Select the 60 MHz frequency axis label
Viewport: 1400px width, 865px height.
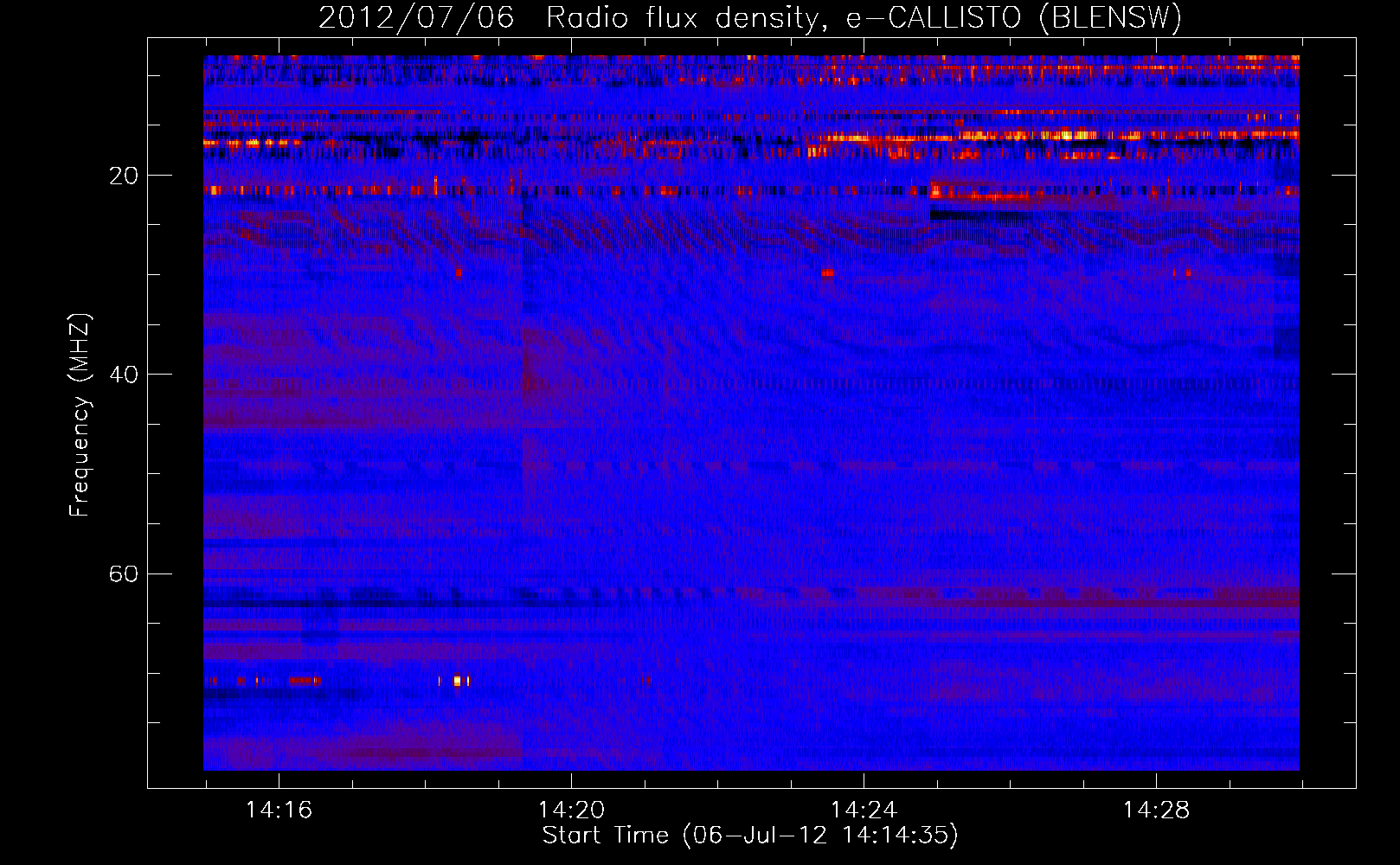click(x=124, y=574)
